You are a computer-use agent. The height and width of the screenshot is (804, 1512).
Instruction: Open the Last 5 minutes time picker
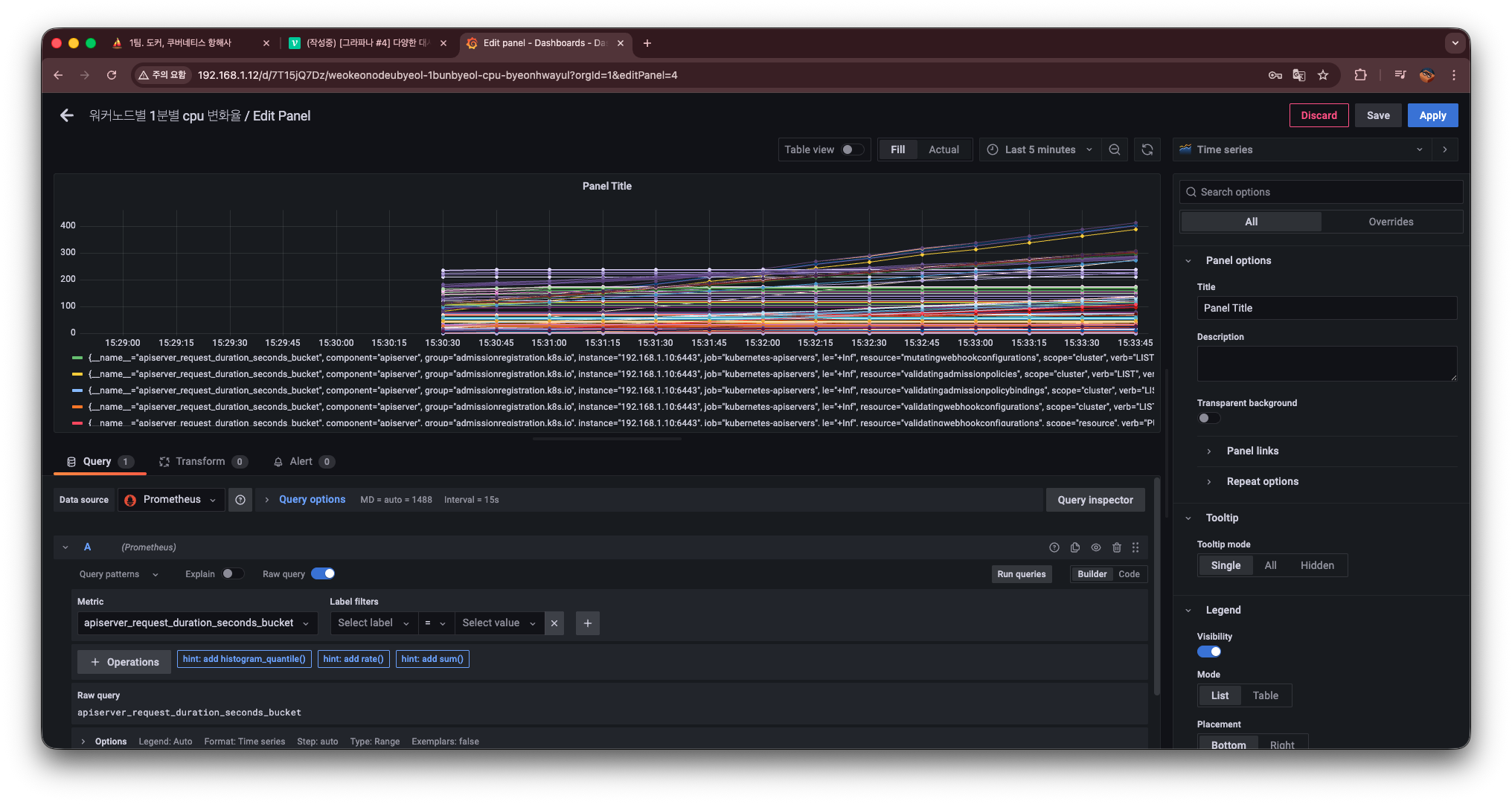pos(1039,149)
